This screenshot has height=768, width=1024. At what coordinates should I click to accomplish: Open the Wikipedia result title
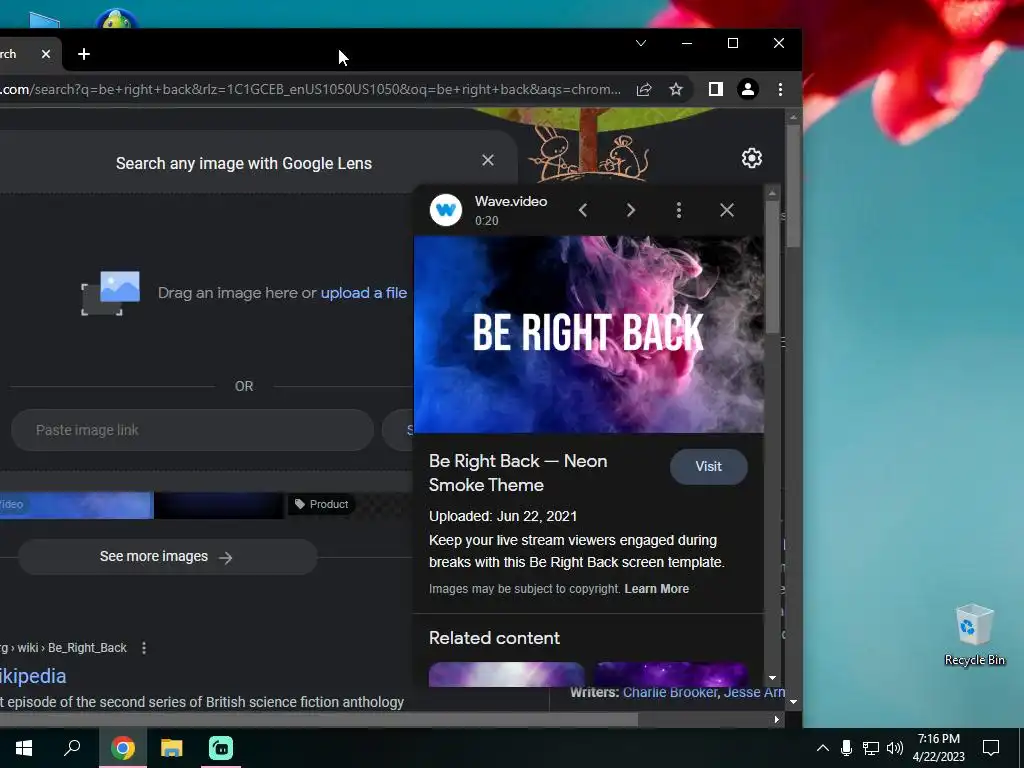click(33, 676)
